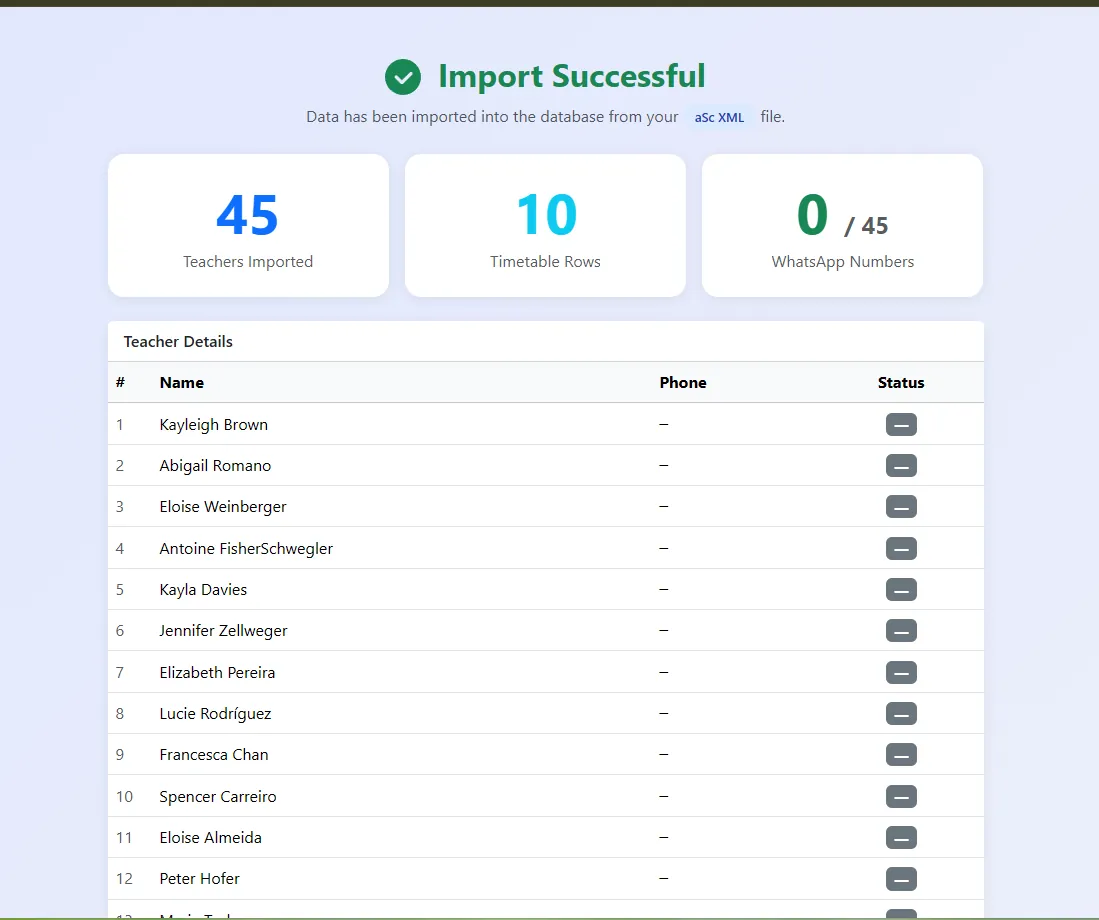Select the "Phone" column header
Image resolution: width=1099 pixels, height=920 pixels.
click(x=683, y=383)
